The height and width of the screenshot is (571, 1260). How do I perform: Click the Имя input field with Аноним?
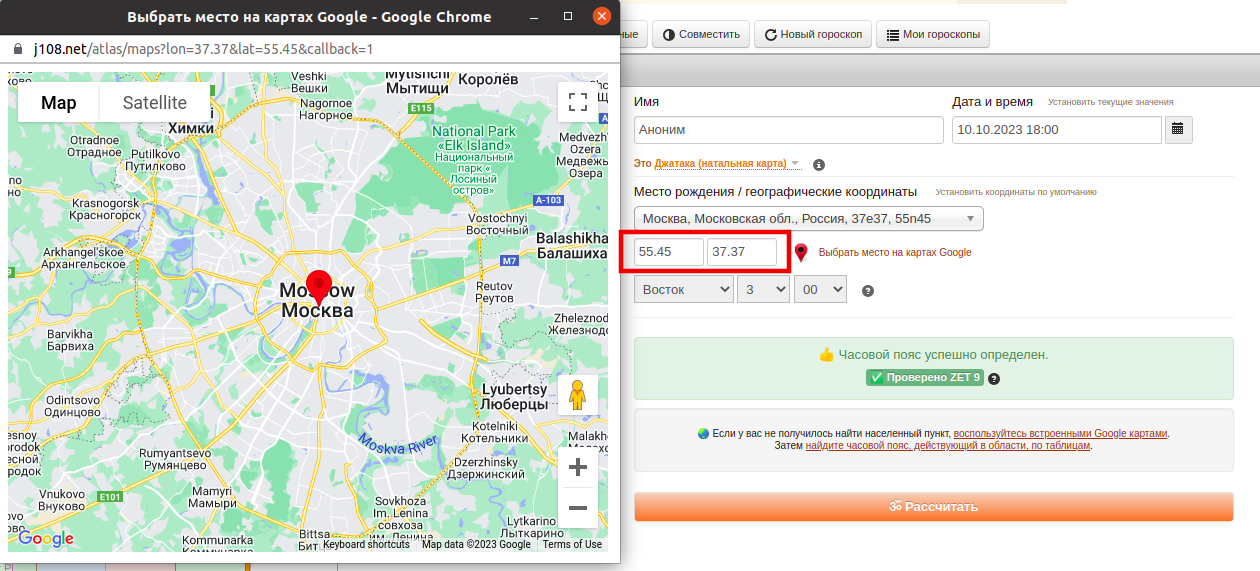click(x=789, y=130)
